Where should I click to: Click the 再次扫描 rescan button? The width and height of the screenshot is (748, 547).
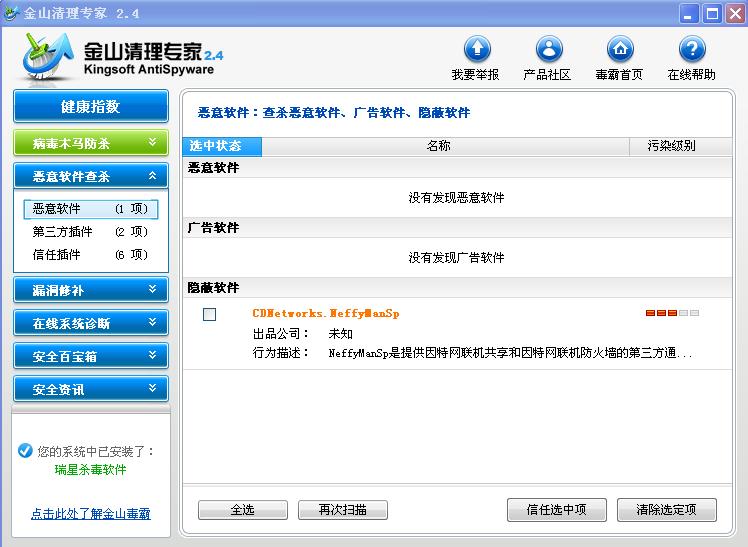pyautogui.click(x=343, y=510)
